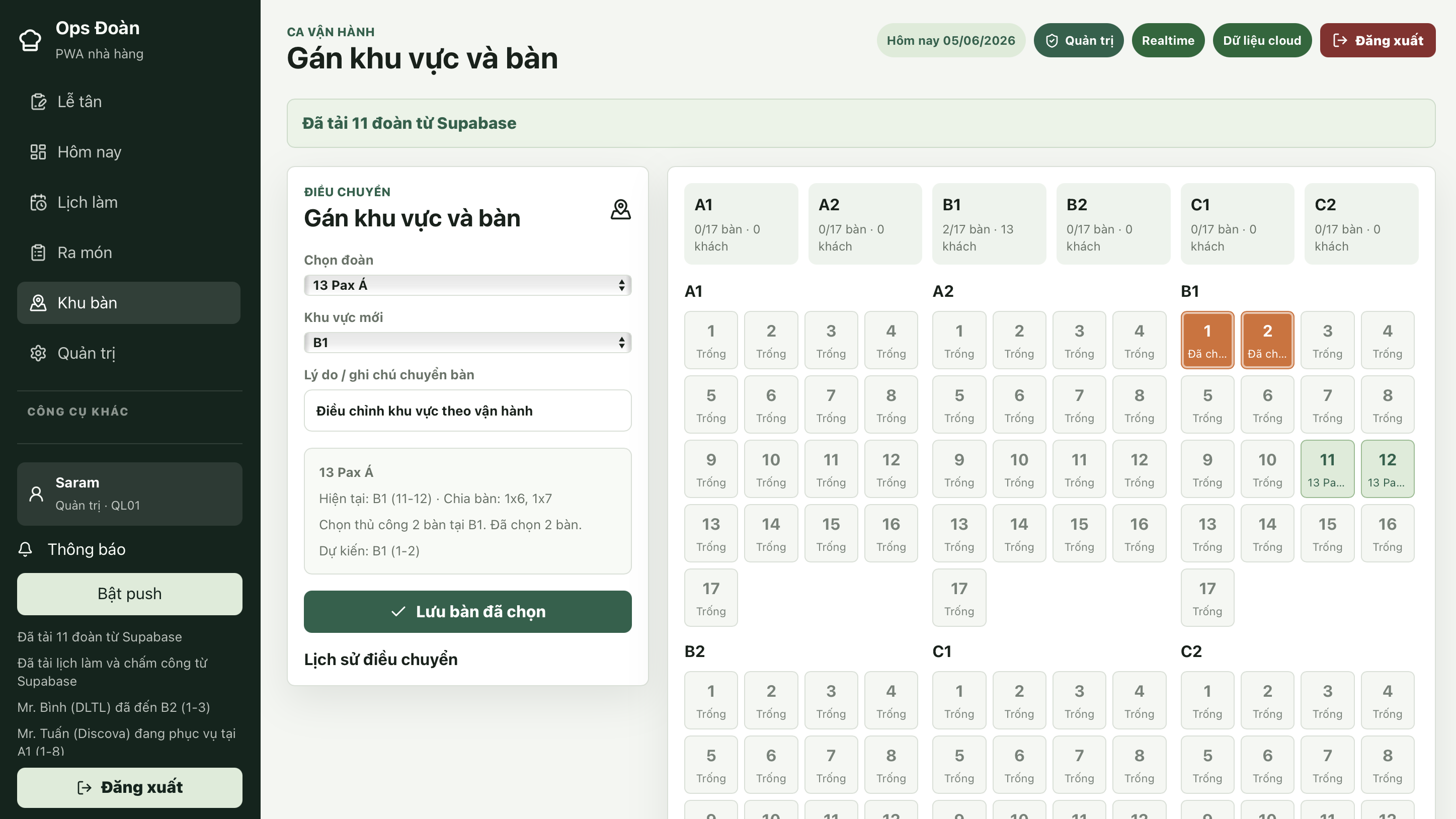Click the logout arrow icon in sidebar bottom button
The width and height of the screenshot is (1456, 819).
(x=84, y=787)
